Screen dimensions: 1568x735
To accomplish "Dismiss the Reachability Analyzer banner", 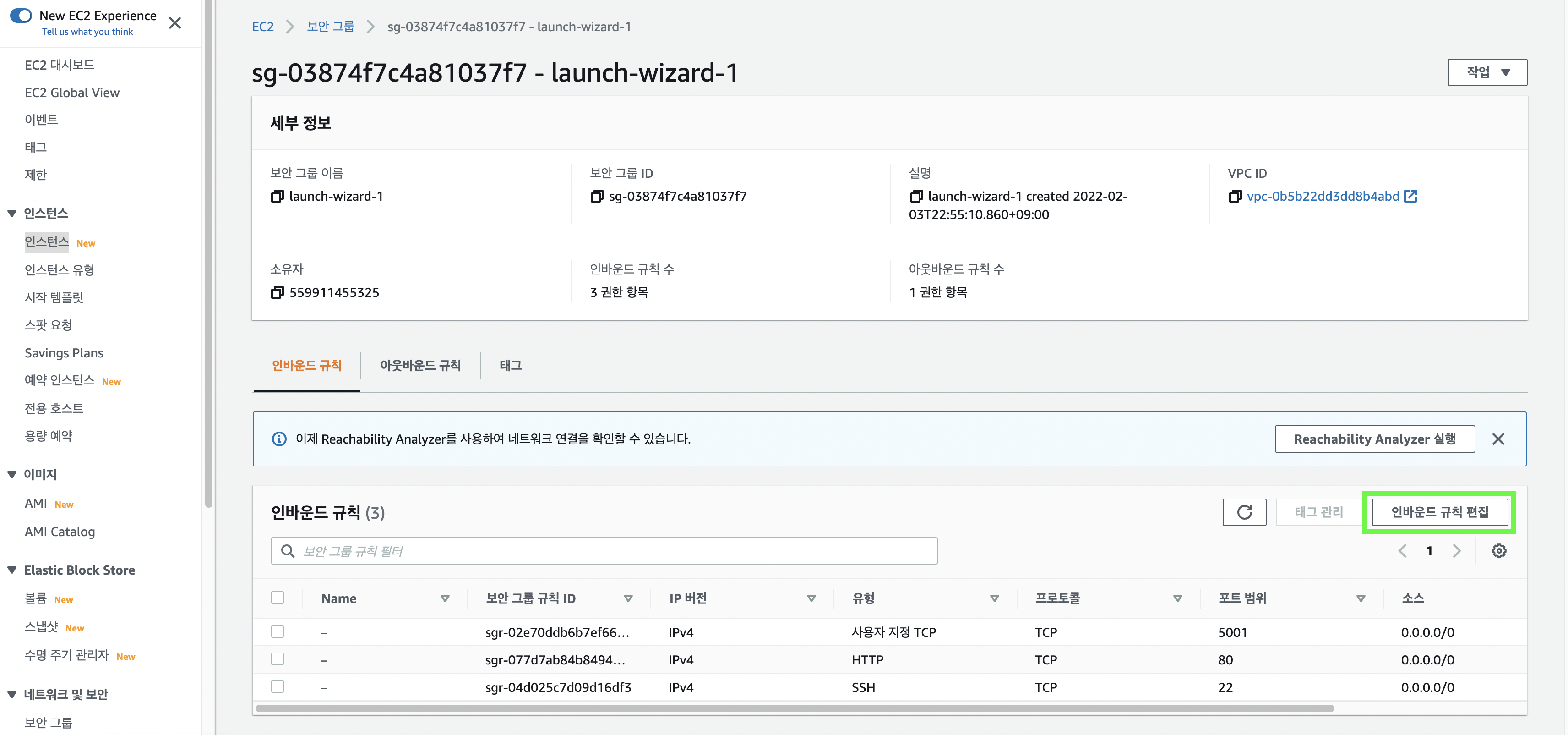I will (1498, 439).
